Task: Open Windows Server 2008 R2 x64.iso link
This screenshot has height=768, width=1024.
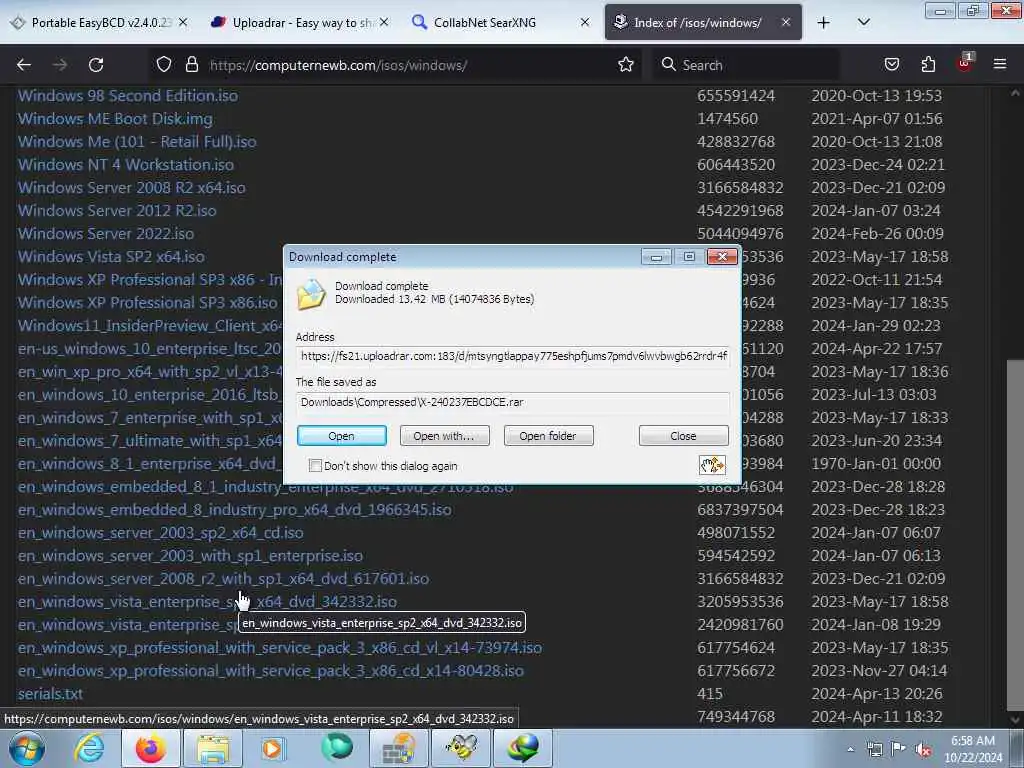Action: click(x=132, y=188)
